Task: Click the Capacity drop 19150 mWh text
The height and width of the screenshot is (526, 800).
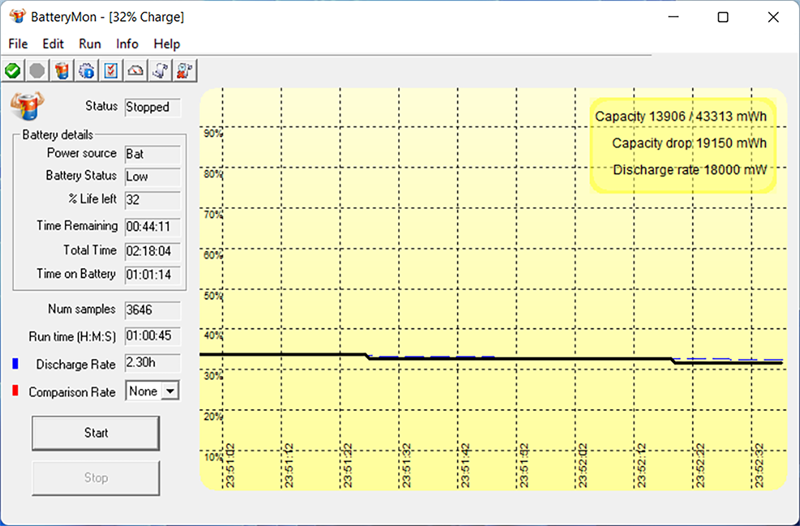Action: 689,143
